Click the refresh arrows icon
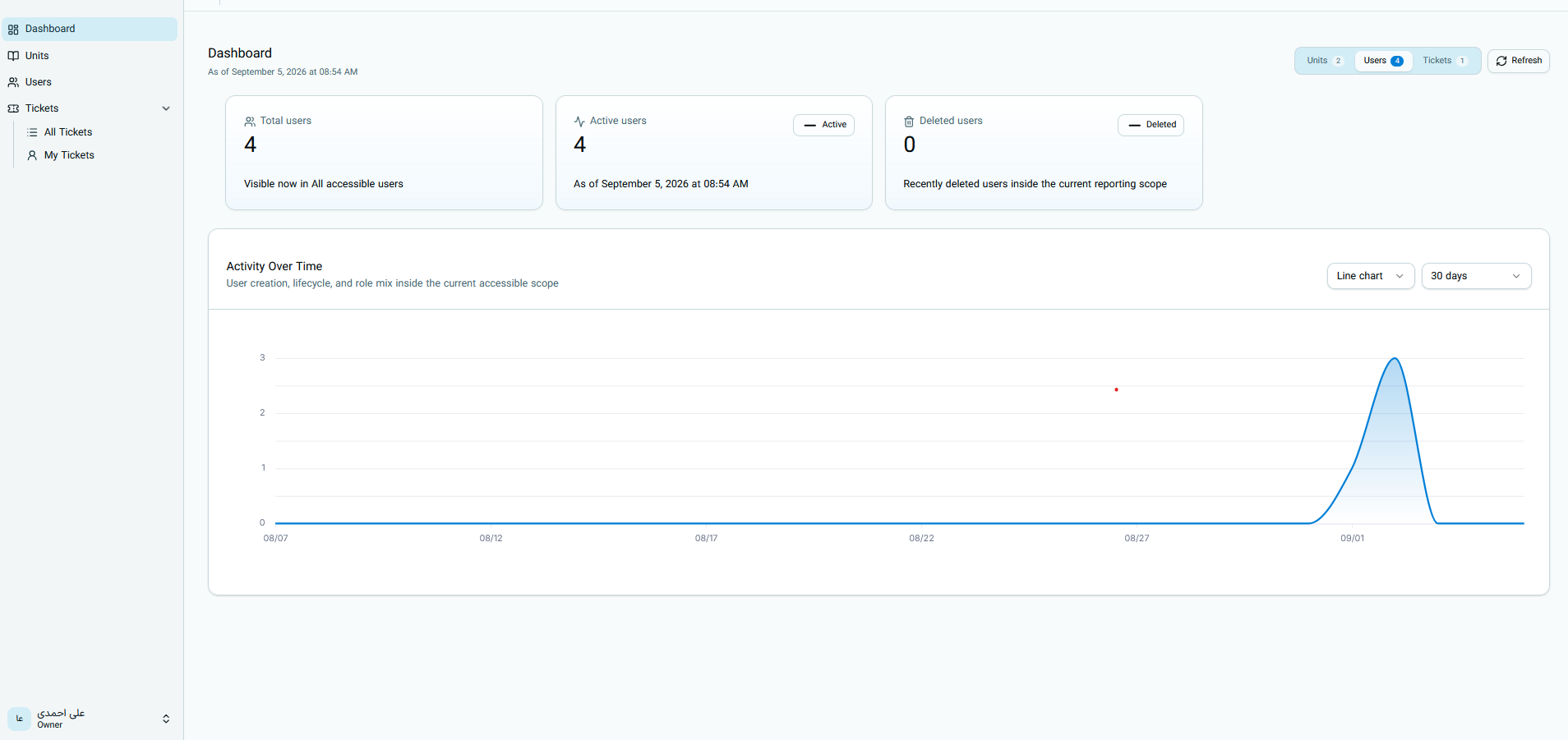This screenshot has height=740, width=1568. (x=1501, y=61)
